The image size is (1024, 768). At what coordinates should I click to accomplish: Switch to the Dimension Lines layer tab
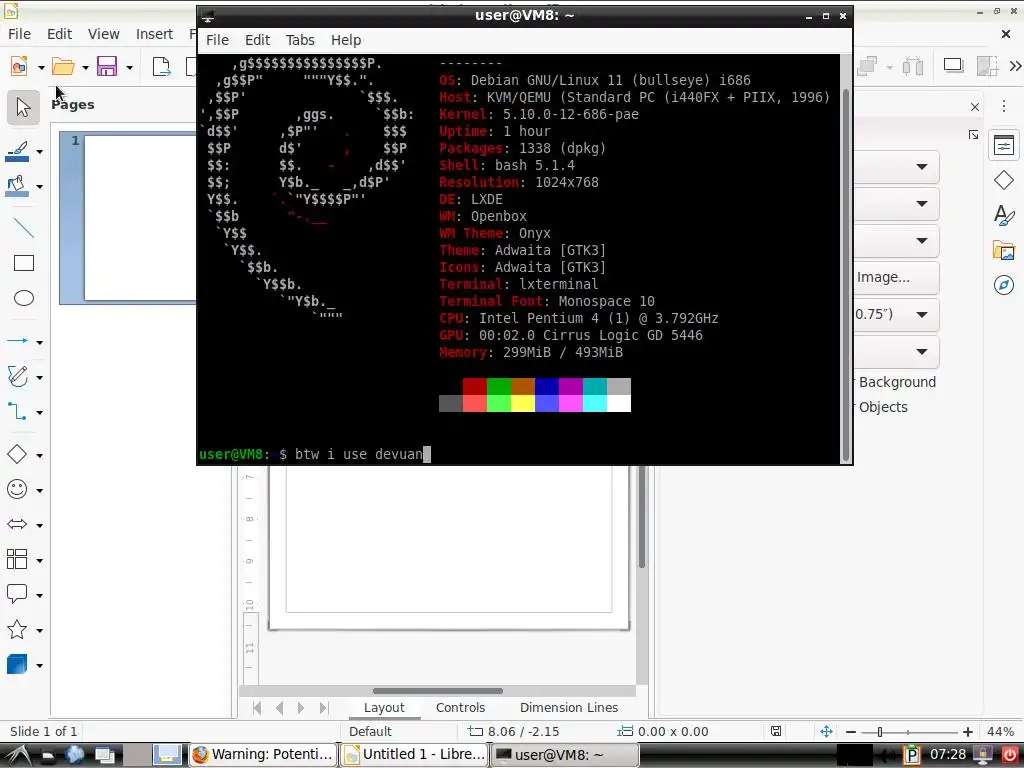click(x=568, y=707)
